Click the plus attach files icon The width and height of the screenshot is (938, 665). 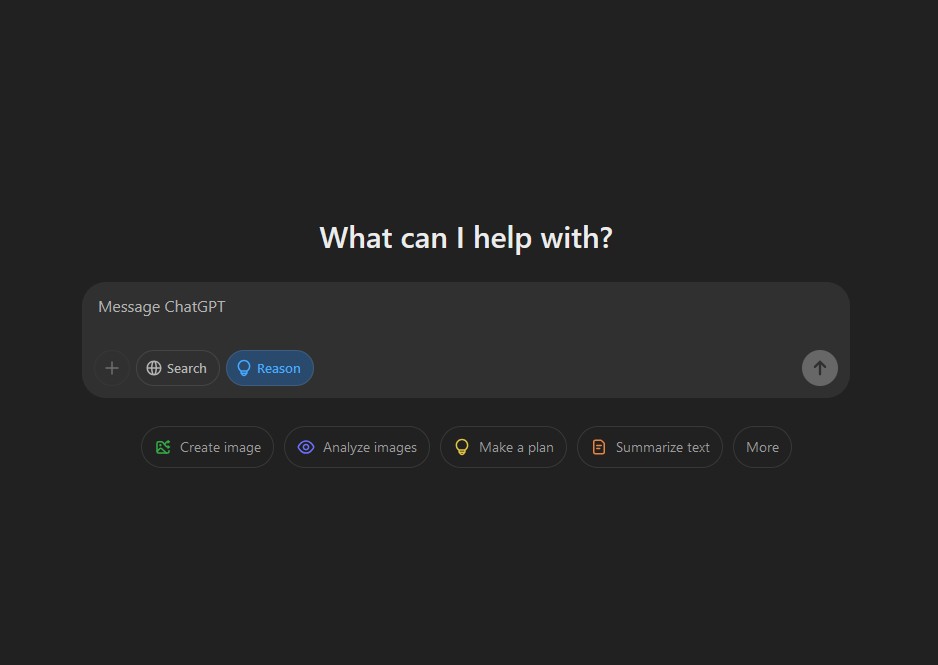tap(112, 368)
